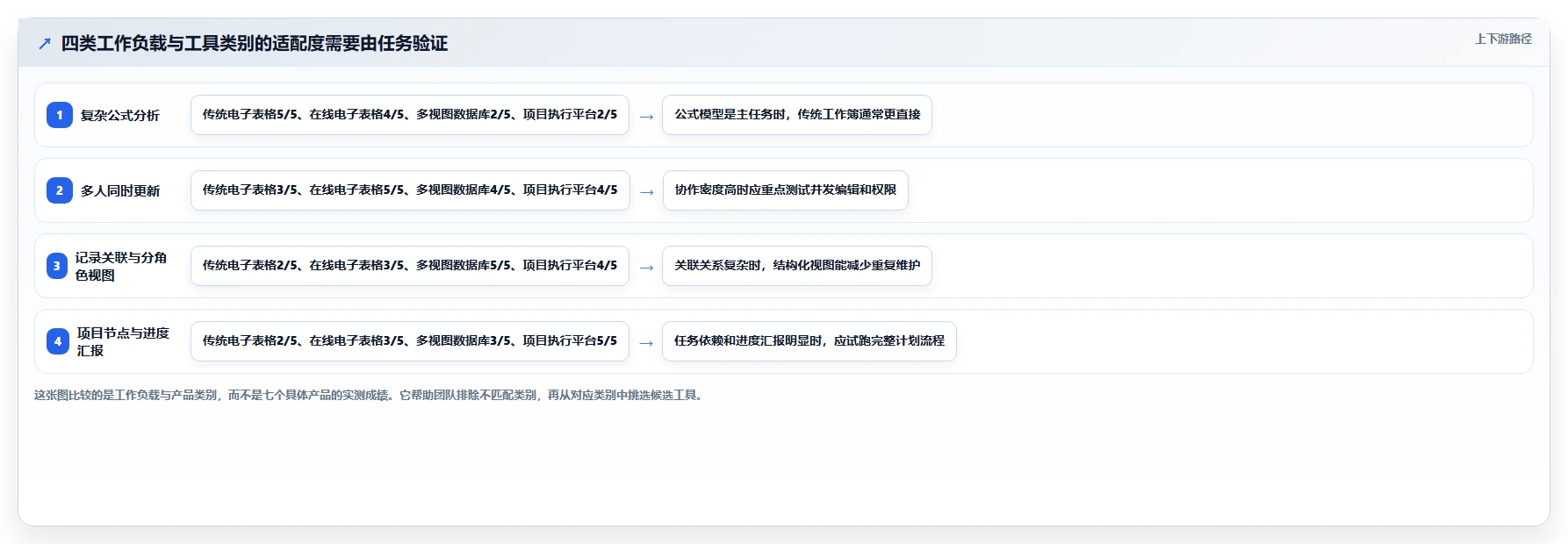
Task: Click the scores box starting 传统电子表格3/5
Action: coord(410,190)
